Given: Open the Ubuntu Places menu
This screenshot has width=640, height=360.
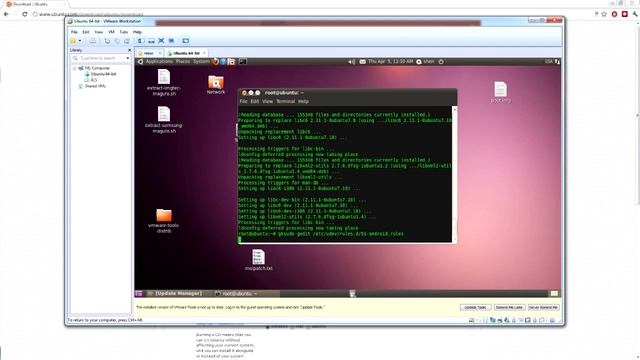Looking at the screenshot, I should (183, 62).
